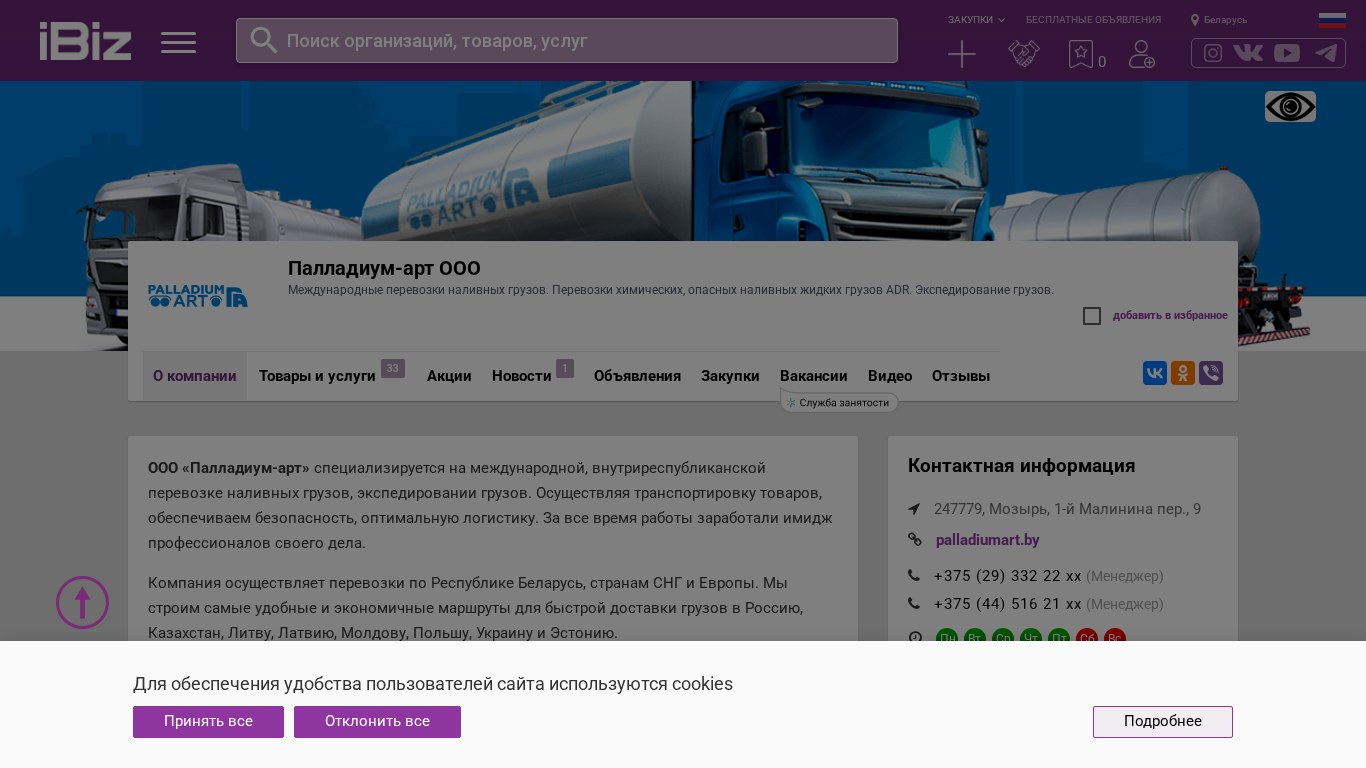Open the favorites star bookmark icon

pyautogui.click(x=1080, y=54)
